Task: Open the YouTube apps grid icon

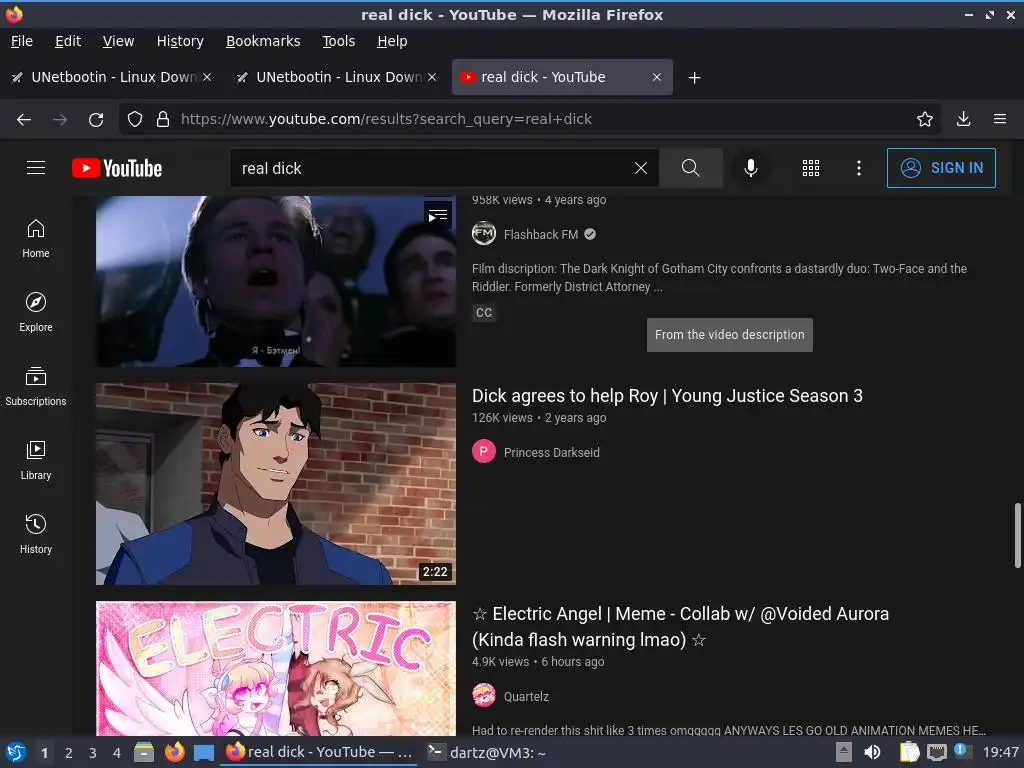Action: tap(810, 168)
